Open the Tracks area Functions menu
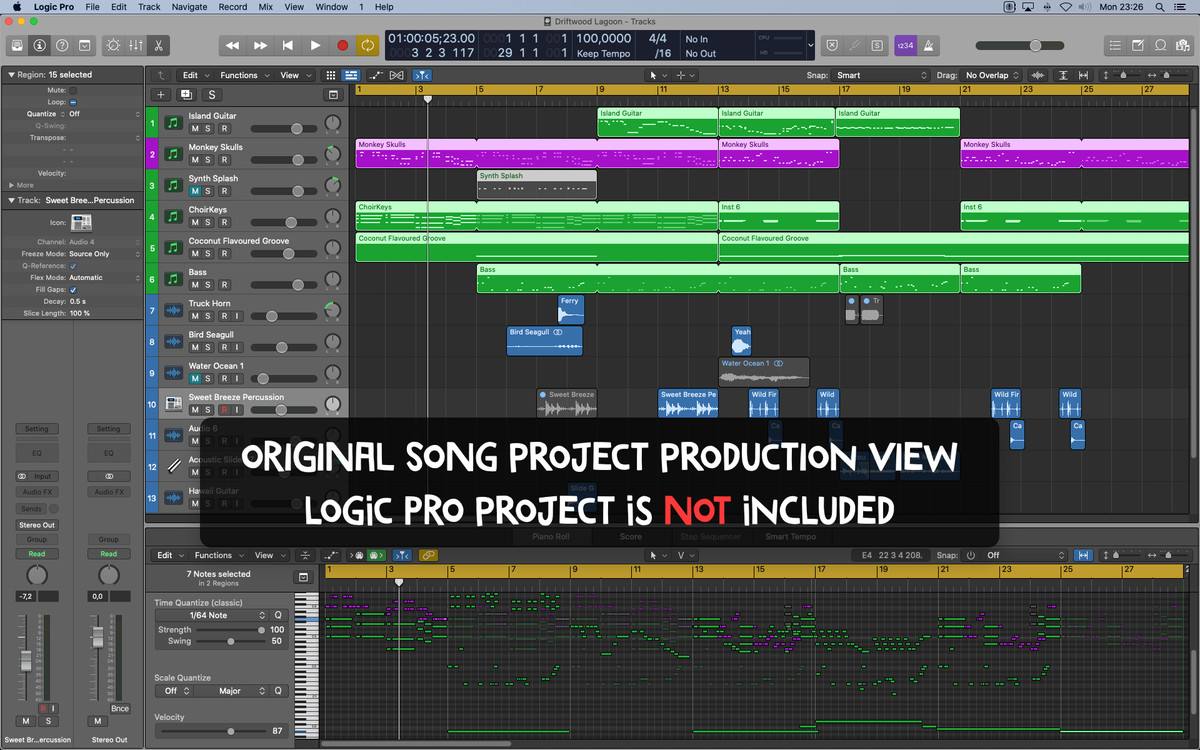Viewport: 1200px width, 750px height. pos(243,75)
